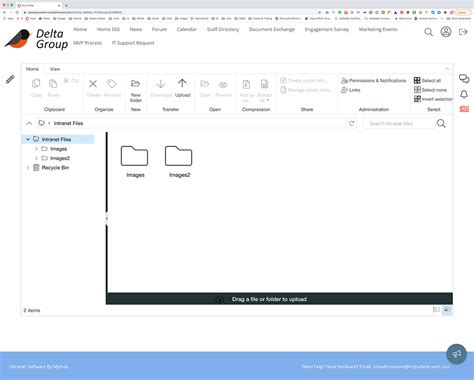Image resolution: width=474 pixels, height=380 pixels.
Task: Switch to the Home ribbon tab
Action: click(x=32, y=69)
